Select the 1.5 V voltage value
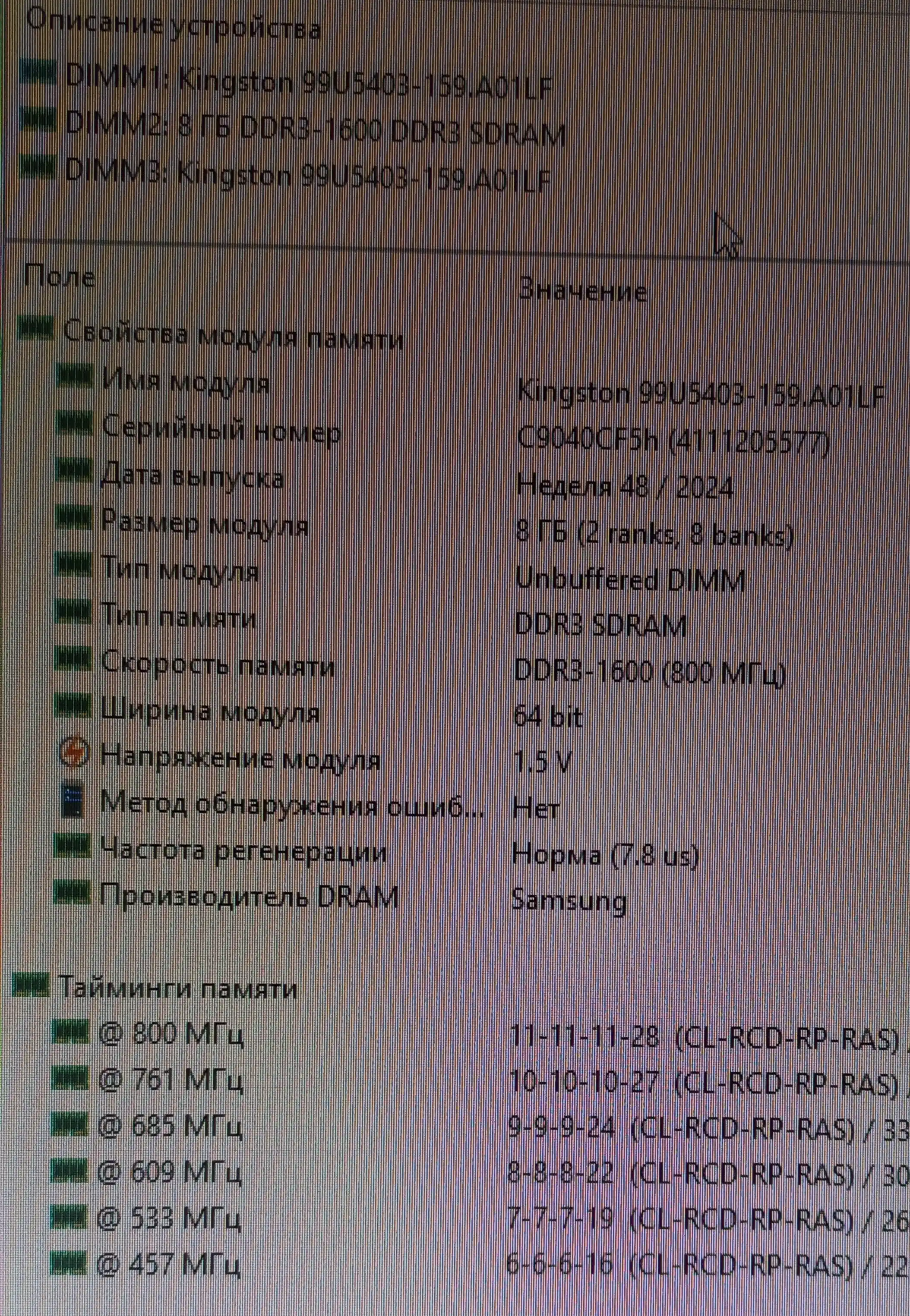The image size is (910, 1316). [542, 762]
